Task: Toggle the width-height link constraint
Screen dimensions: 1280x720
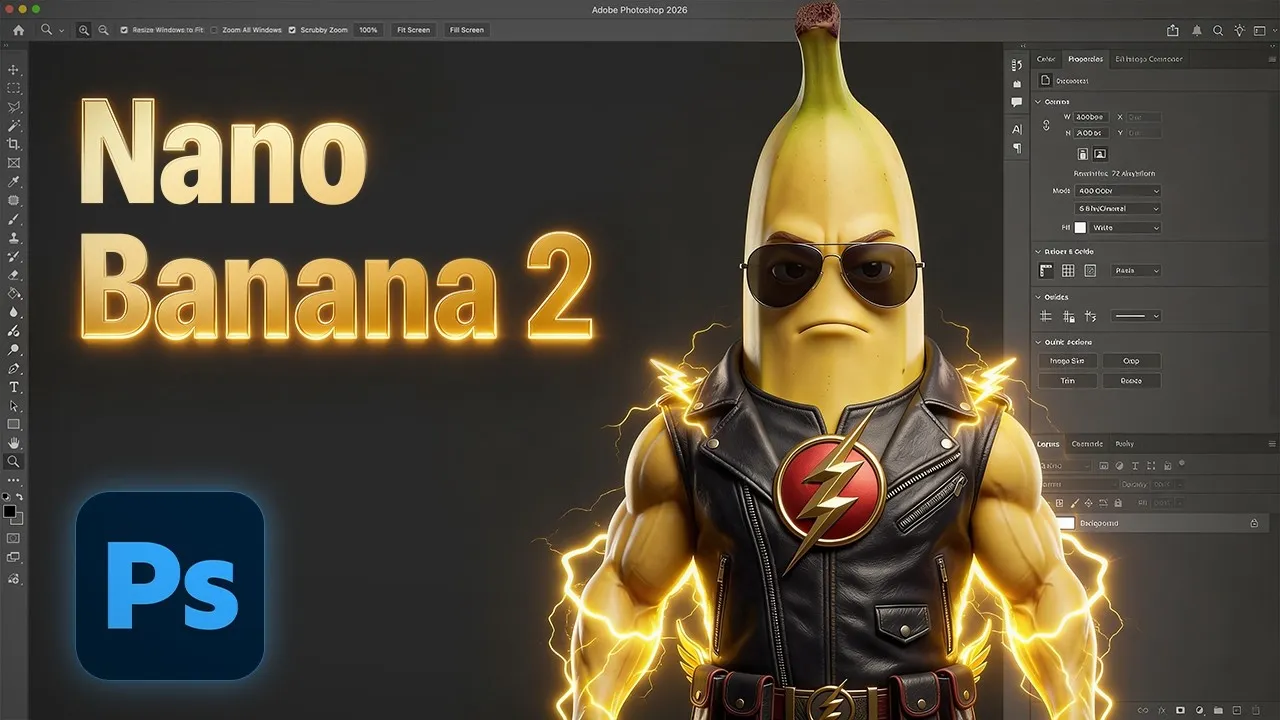Action: [1047, 125]
